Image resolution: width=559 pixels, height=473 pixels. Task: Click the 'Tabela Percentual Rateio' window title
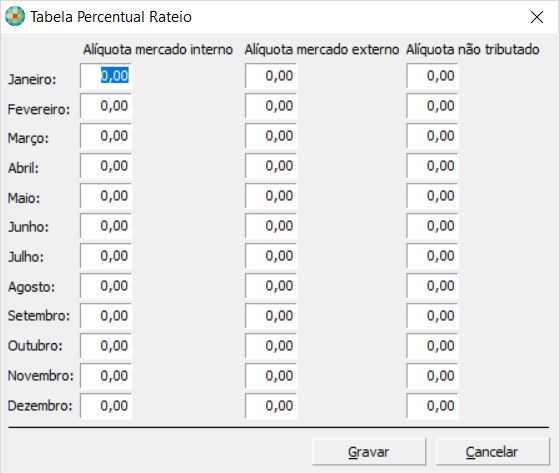(111, 17)
